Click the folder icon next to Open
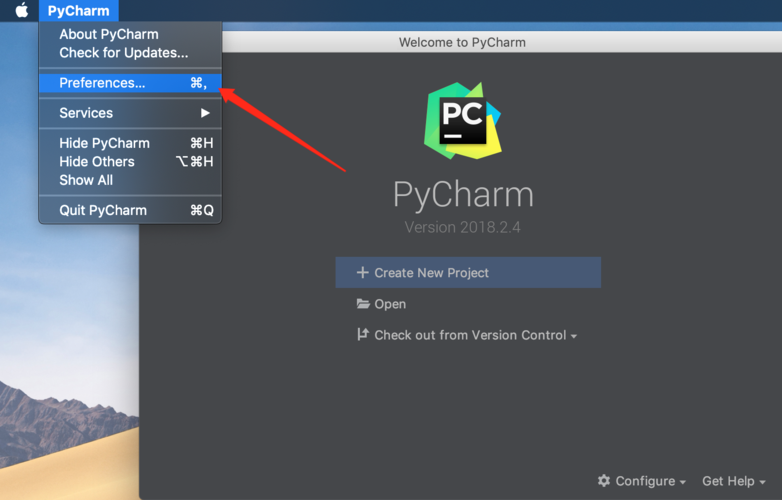This screenshot has width=782, height=500. click(x=363, y=304)
